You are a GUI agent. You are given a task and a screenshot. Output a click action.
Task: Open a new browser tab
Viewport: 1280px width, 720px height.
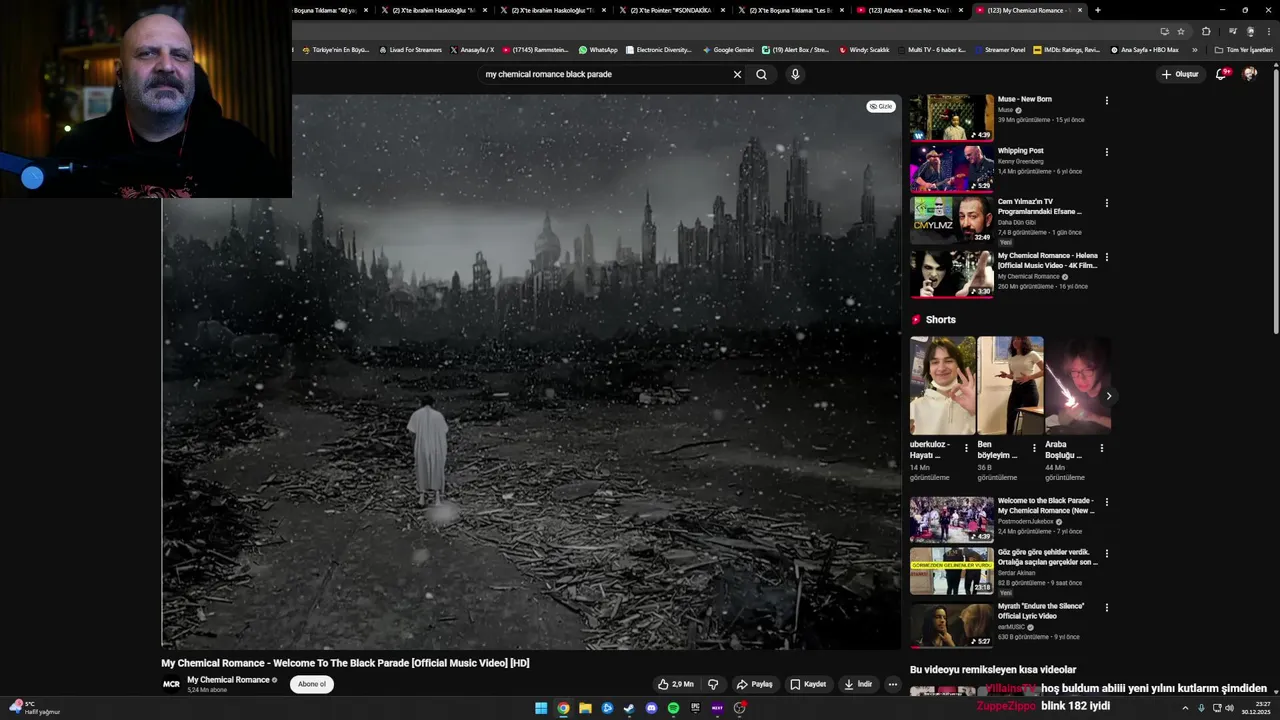pos(1097,10)
